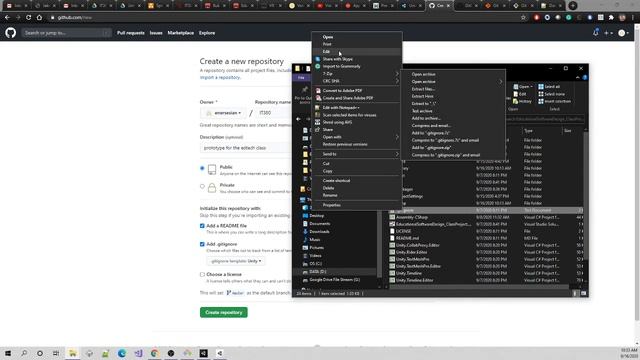Click Properties in context menu
The image size is (640, 360).
357,205
